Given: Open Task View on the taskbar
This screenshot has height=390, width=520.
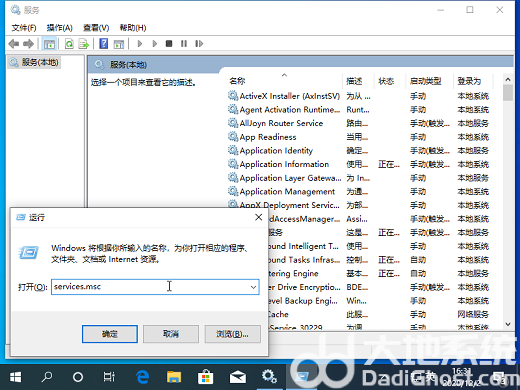Looking at the screenshot, I should point(109,377).
